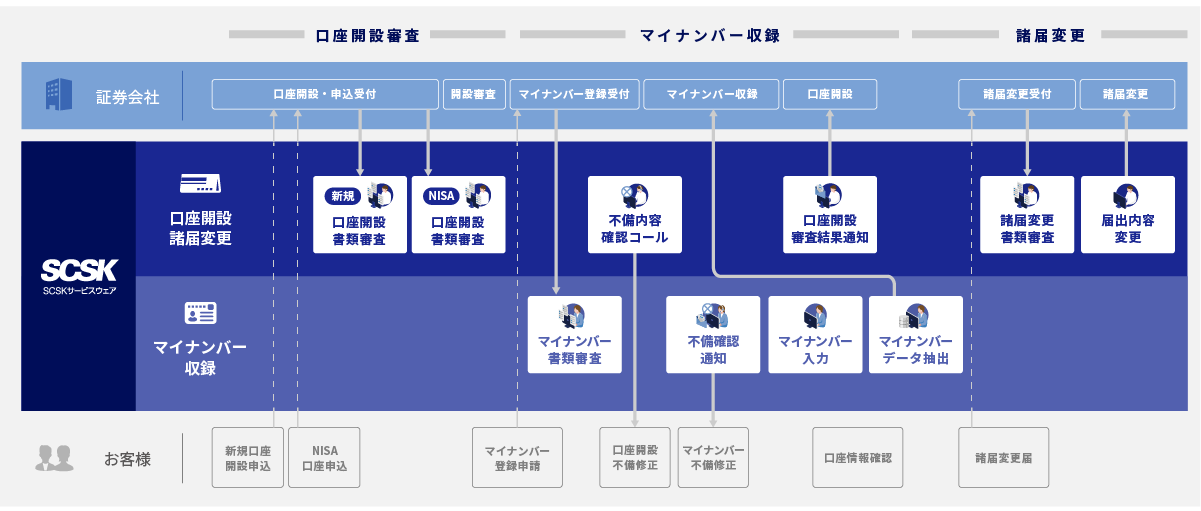Click the マイナンバー登録申請 customer box

click(x=518, y=458)
